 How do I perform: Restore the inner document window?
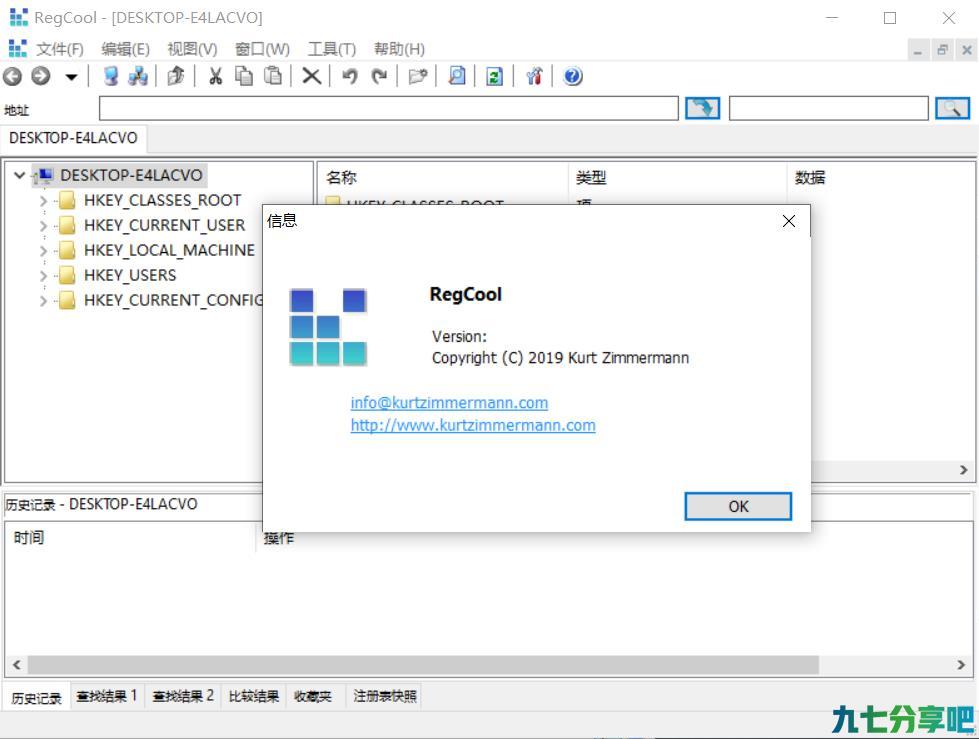pyautogui.click(x=942, y=50)
